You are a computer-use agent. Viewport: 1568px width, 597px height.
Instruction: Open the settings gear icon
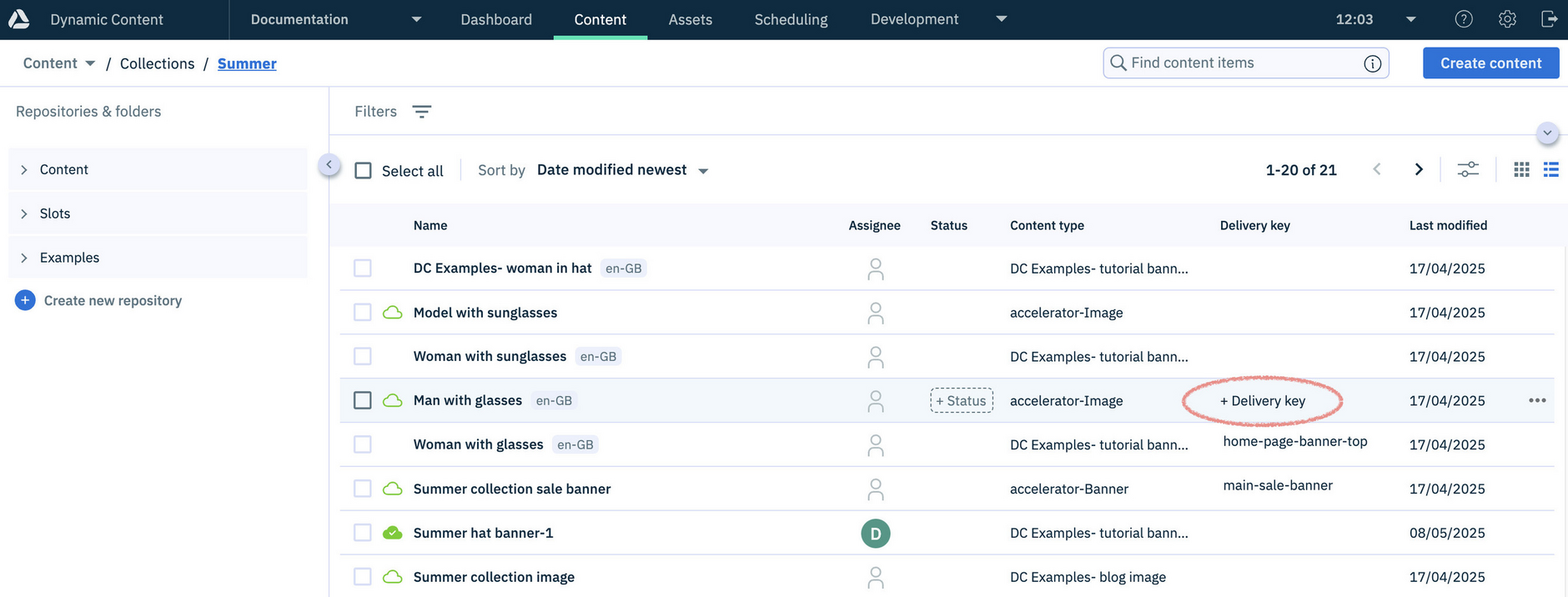(x=1507, y=19)
